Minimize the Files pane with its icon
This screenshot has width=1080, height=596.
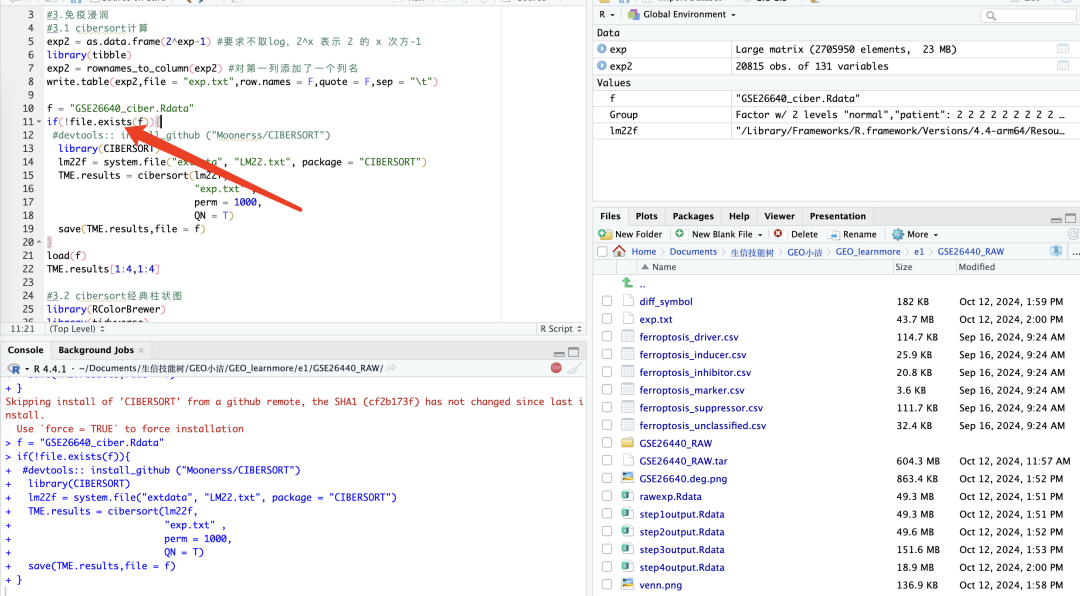point(1056,219)
